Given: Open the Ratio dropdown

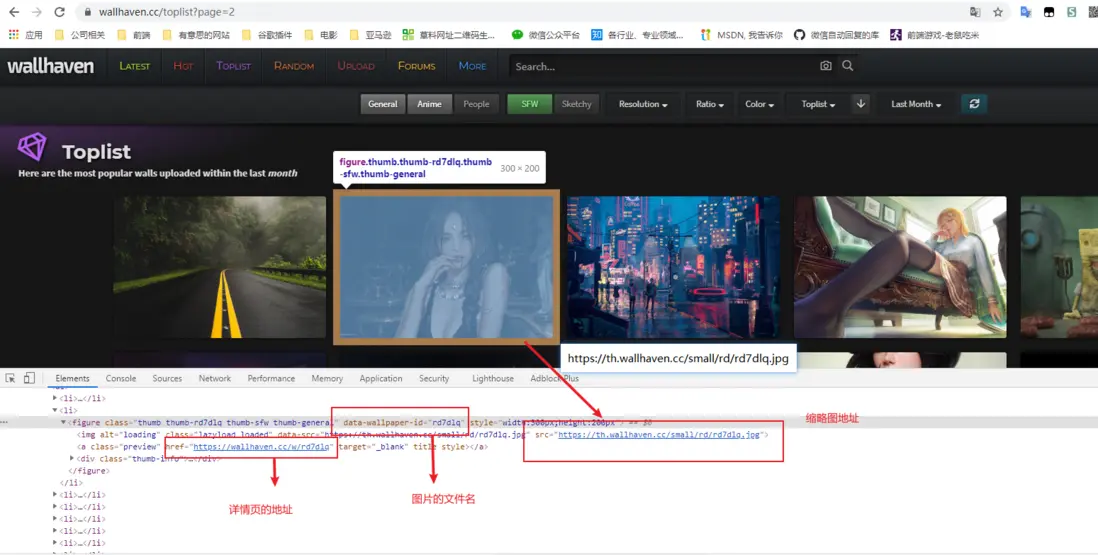Looking at the screenshot, I should tap(709, 104).
